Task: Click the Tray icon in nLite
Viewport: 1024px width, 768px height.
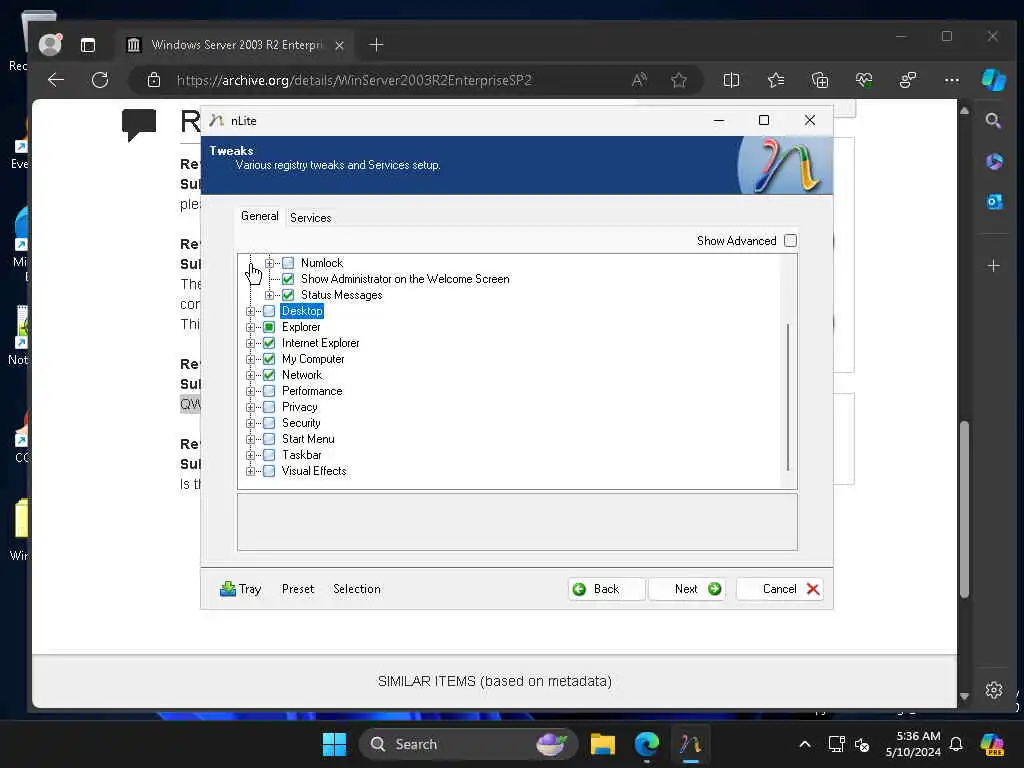Action: [x=240, y=589]
